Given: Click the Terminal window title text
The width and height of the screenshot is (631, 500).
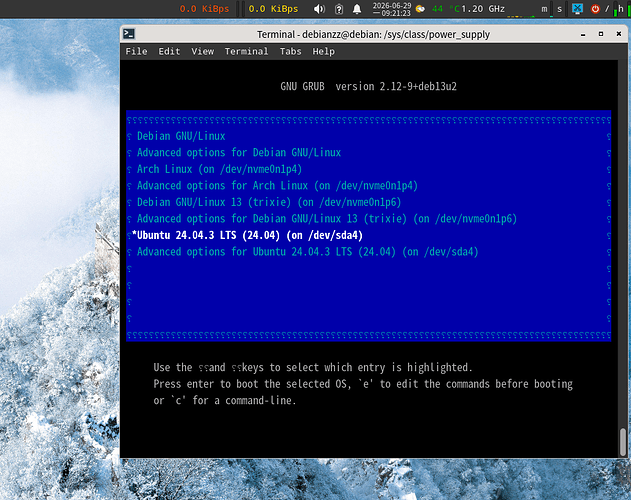Looking at the screenshot, I should coord(373,34).
